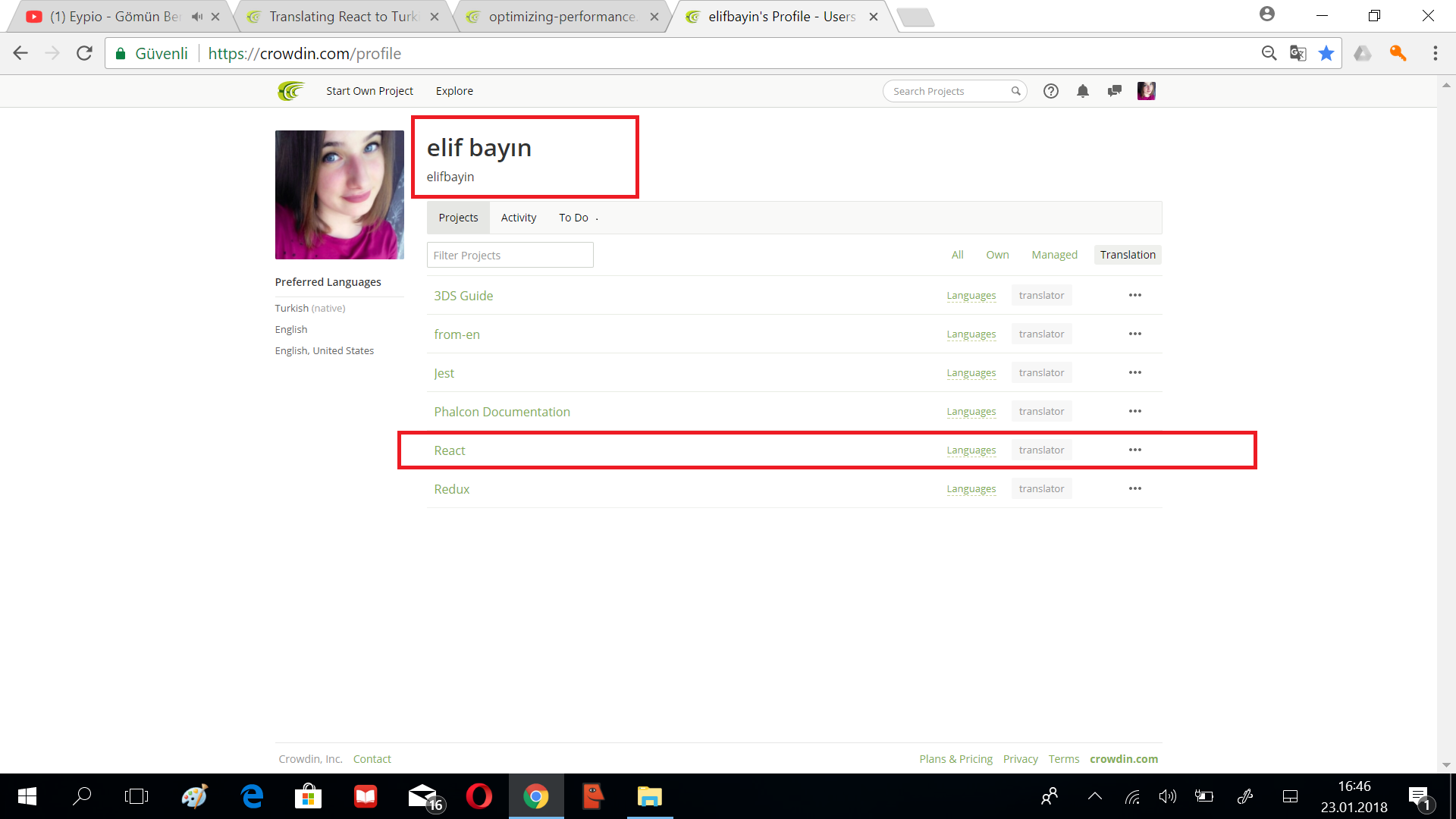Switch to the Eypio YouTube browser tab
The width and height of the screenshot is (1456, 819).
(x=114, y=17)
